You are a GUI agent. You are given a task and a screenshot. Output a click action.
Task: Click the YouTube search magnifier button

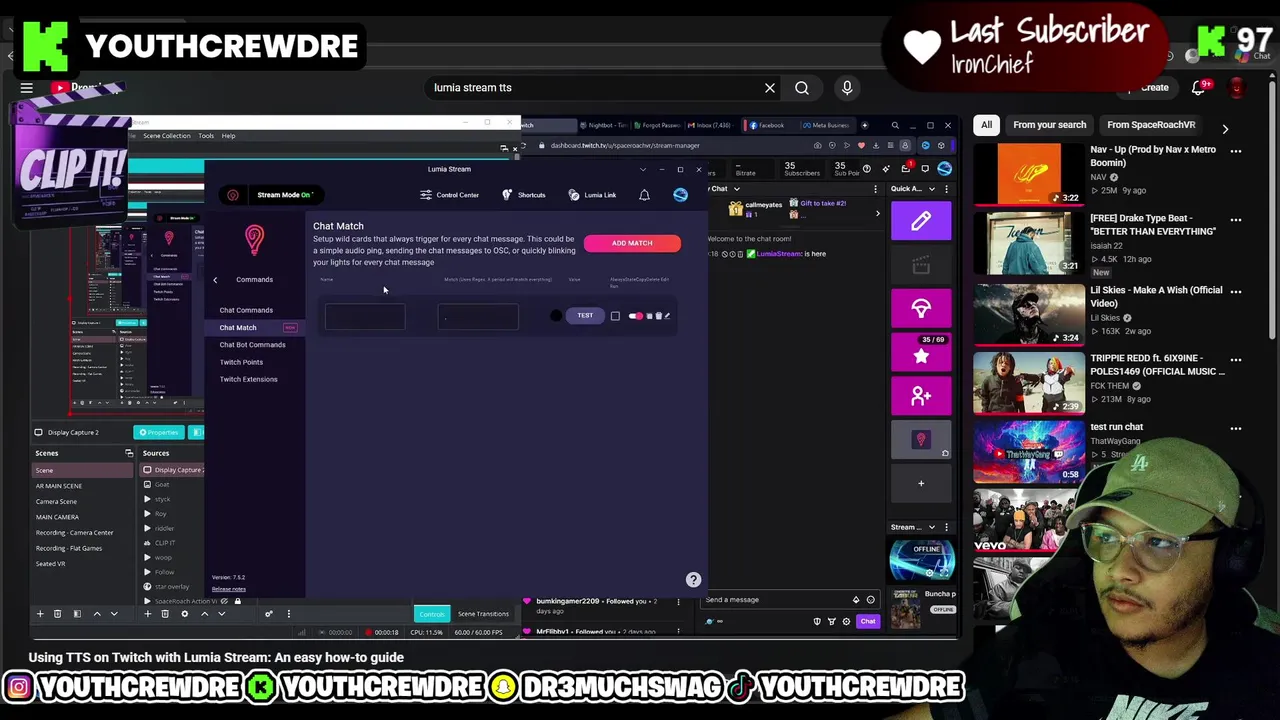(802, 88)
